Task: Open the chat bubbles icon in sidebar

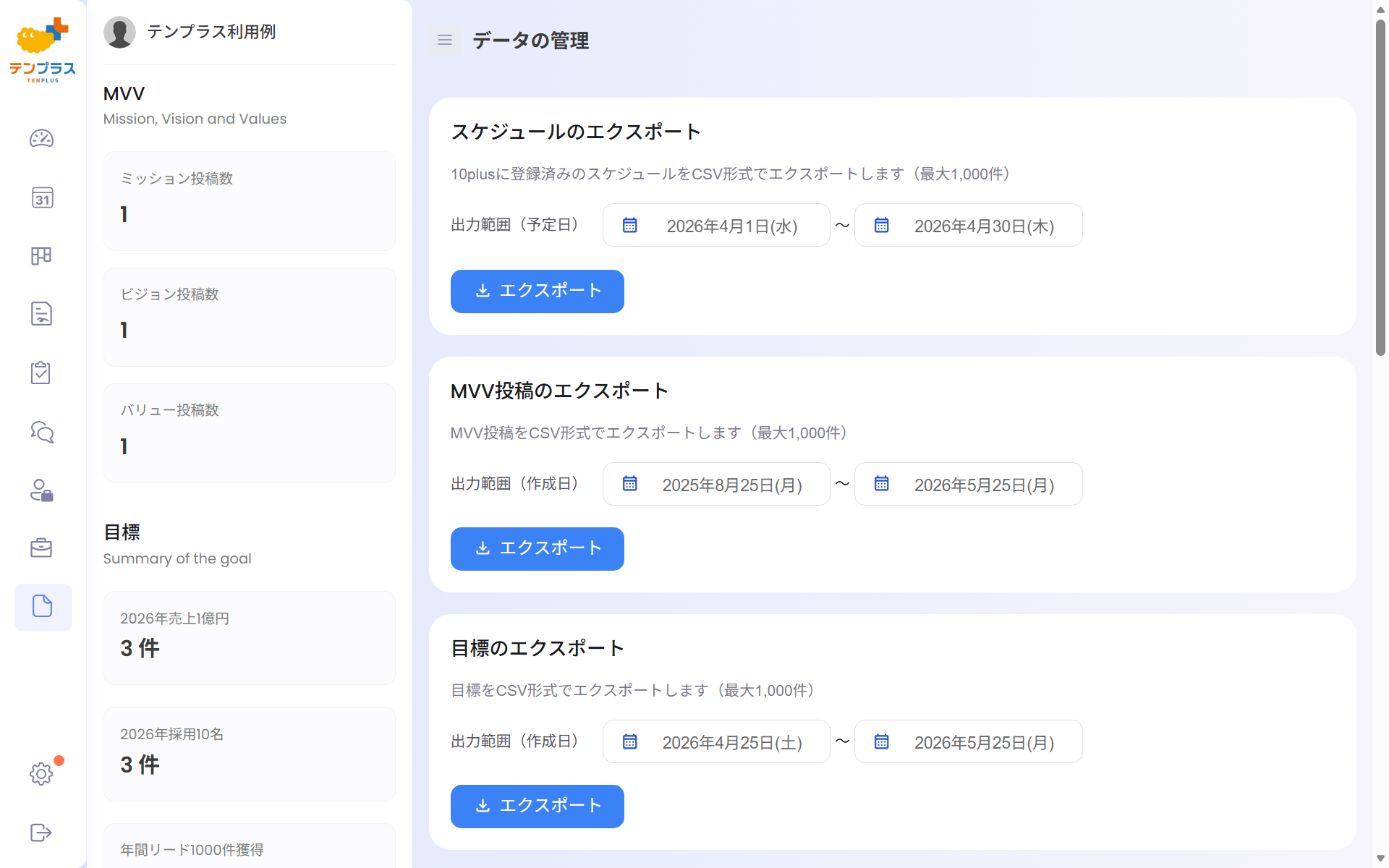Action: pyautogui.click(x=42, y=432)
